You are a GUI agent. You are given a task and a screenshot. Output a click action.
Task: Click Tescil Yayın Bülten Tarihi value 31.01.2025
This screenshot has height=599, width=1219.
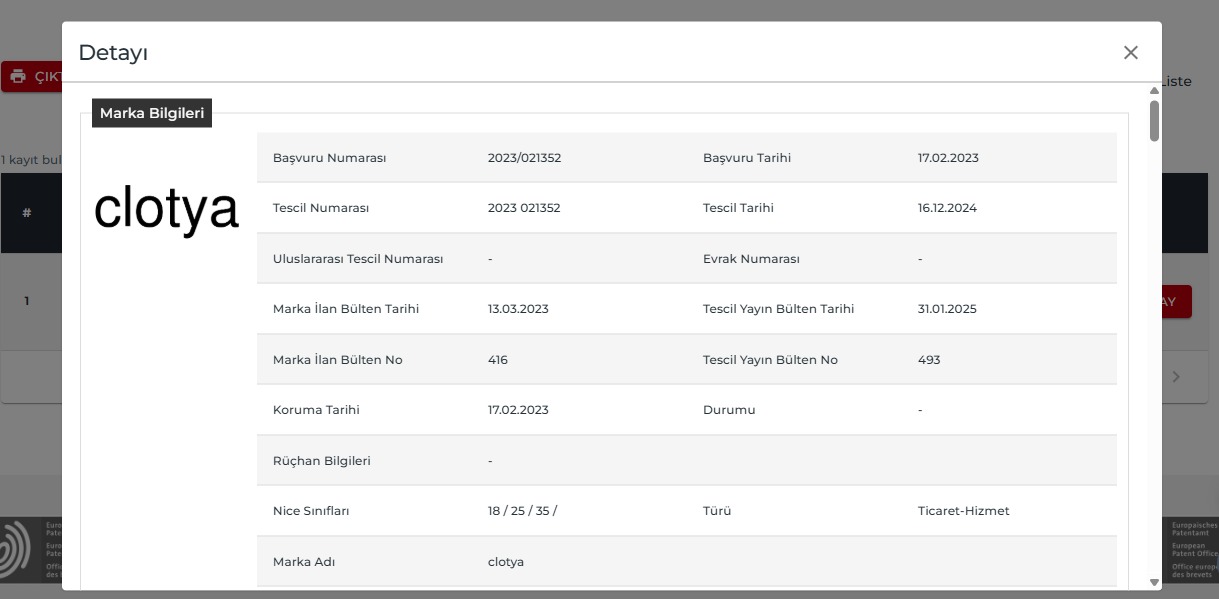pyautogui.click(x=947, y=309)
